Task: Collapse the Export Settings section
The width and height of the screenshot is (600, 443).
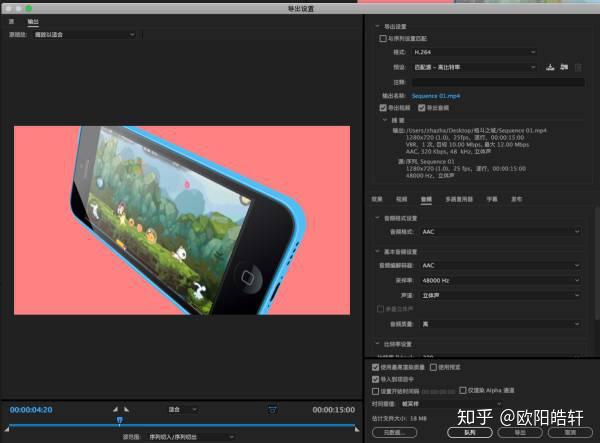Action: [377, 26]
